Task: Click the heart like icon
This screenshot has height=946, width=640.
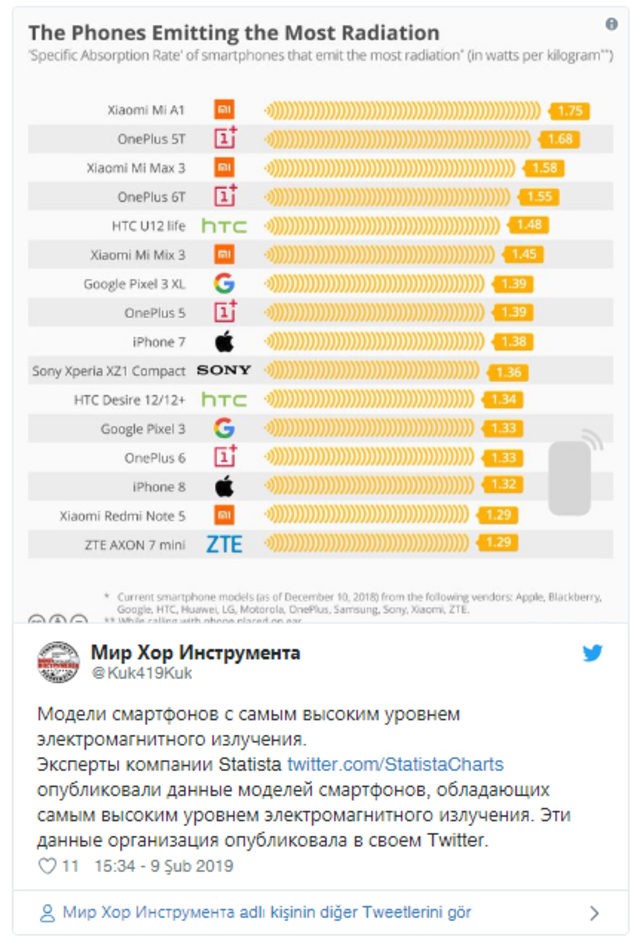Action: tap(47, 866)
